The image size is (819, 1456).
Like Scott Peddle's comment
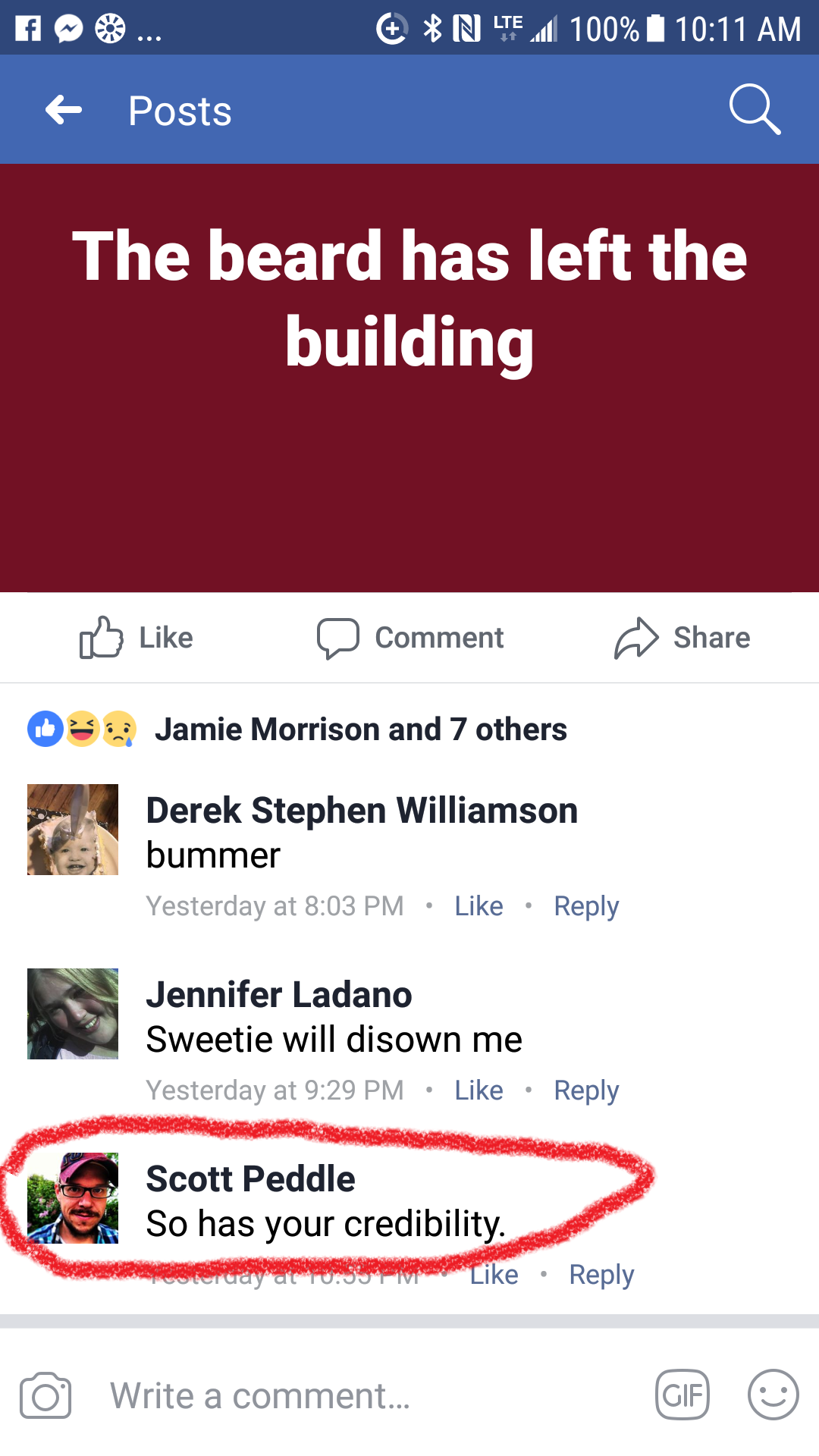pos(494,1274)
